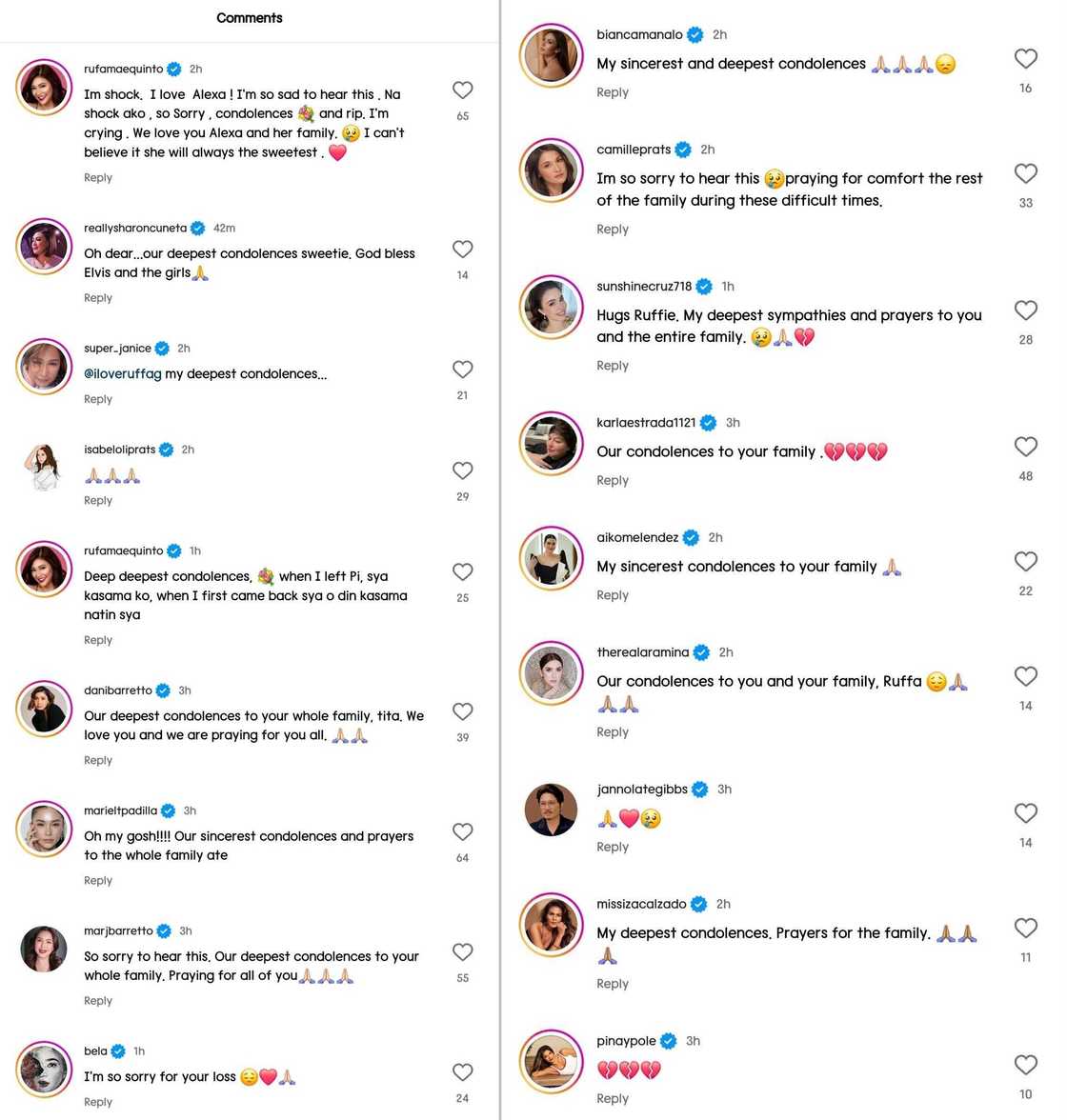The image size is (1067, 1120).
Task: Toggle like on aikomelendez's comment
Action: click(1025, 562)
